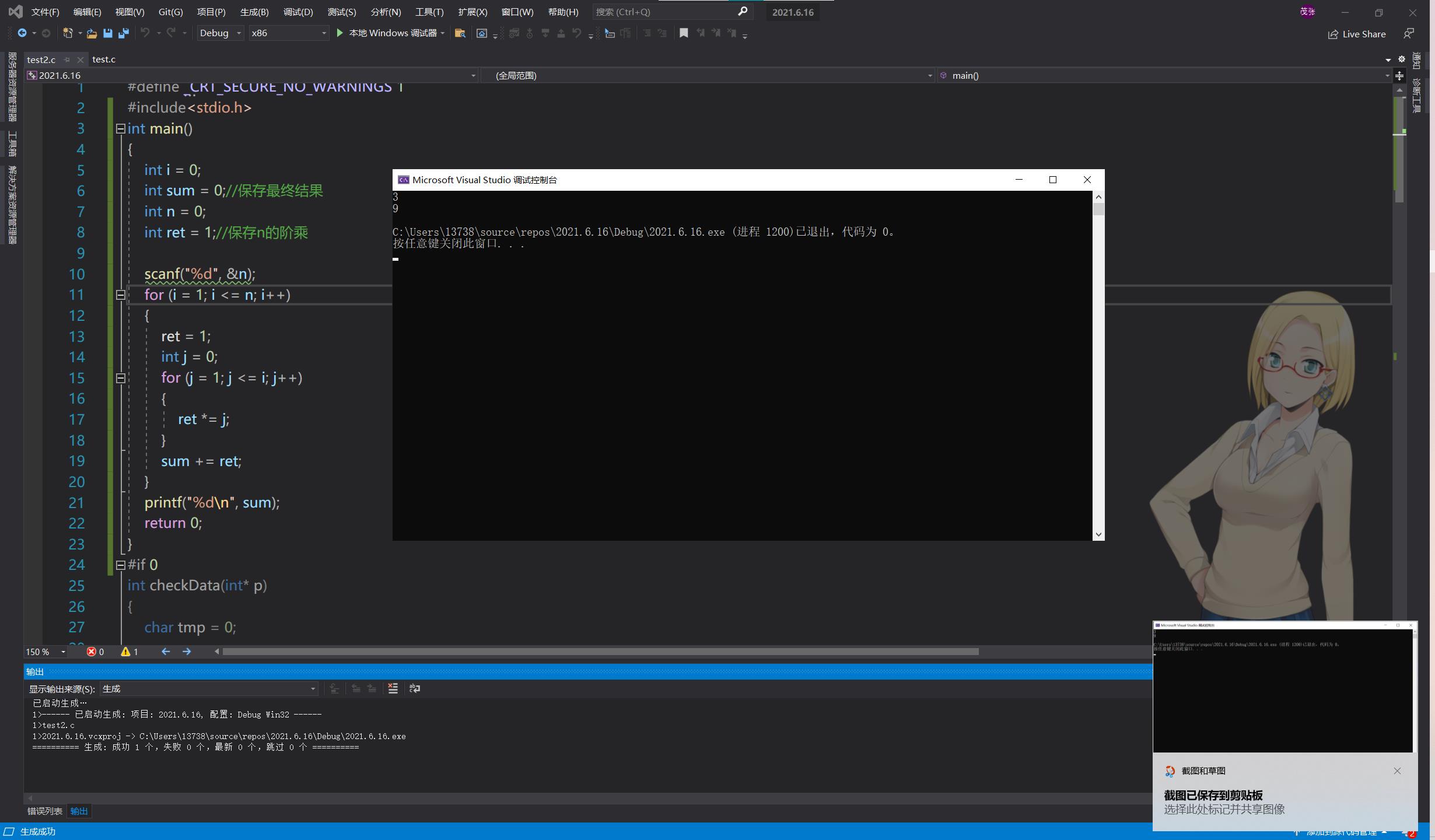Open the Debug configuration dropdown
The height and width of the screenshot is (840, 1435).
(x=220, y=33)
